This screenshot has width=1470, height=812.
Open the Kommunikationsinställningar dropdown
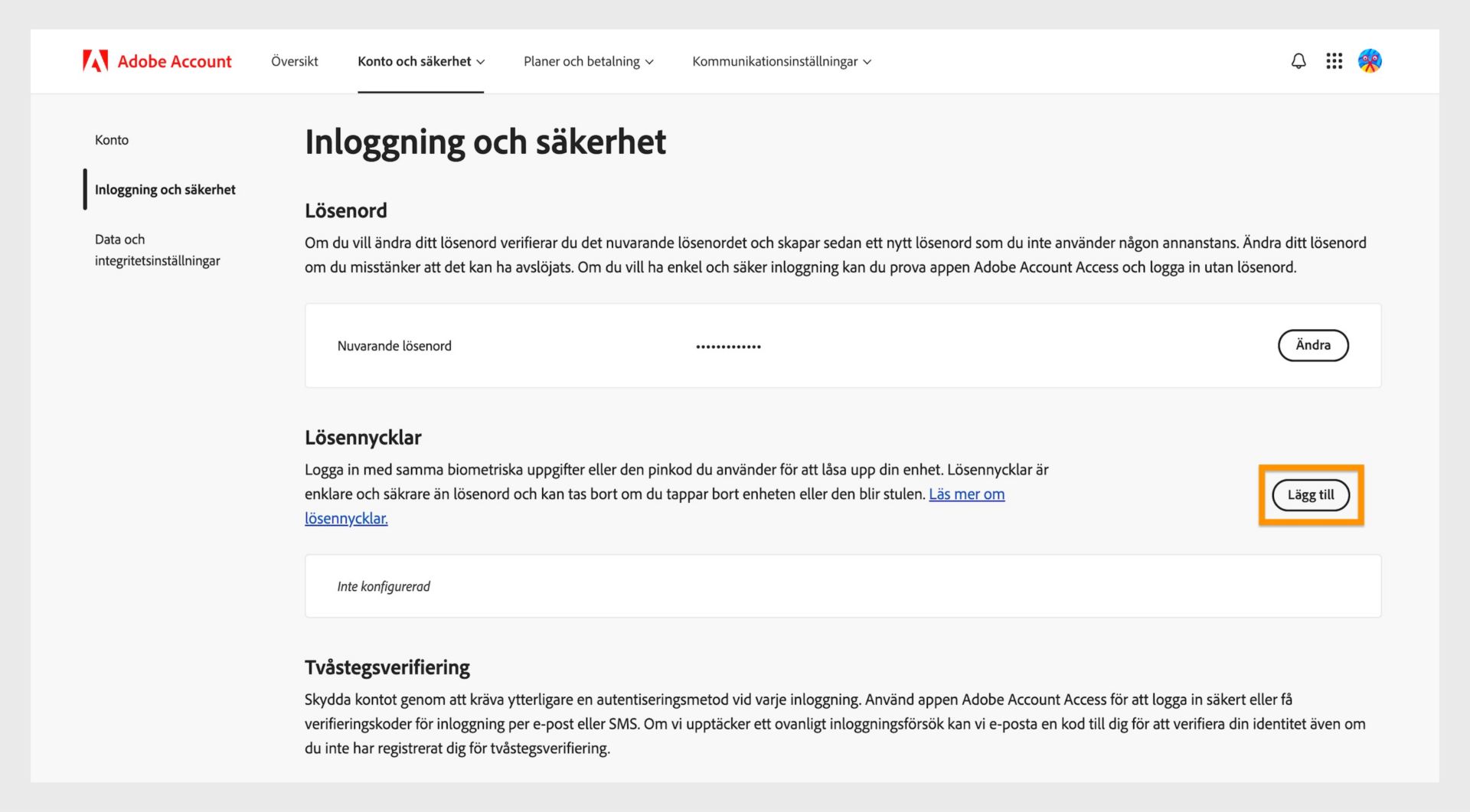click(780, 61)
